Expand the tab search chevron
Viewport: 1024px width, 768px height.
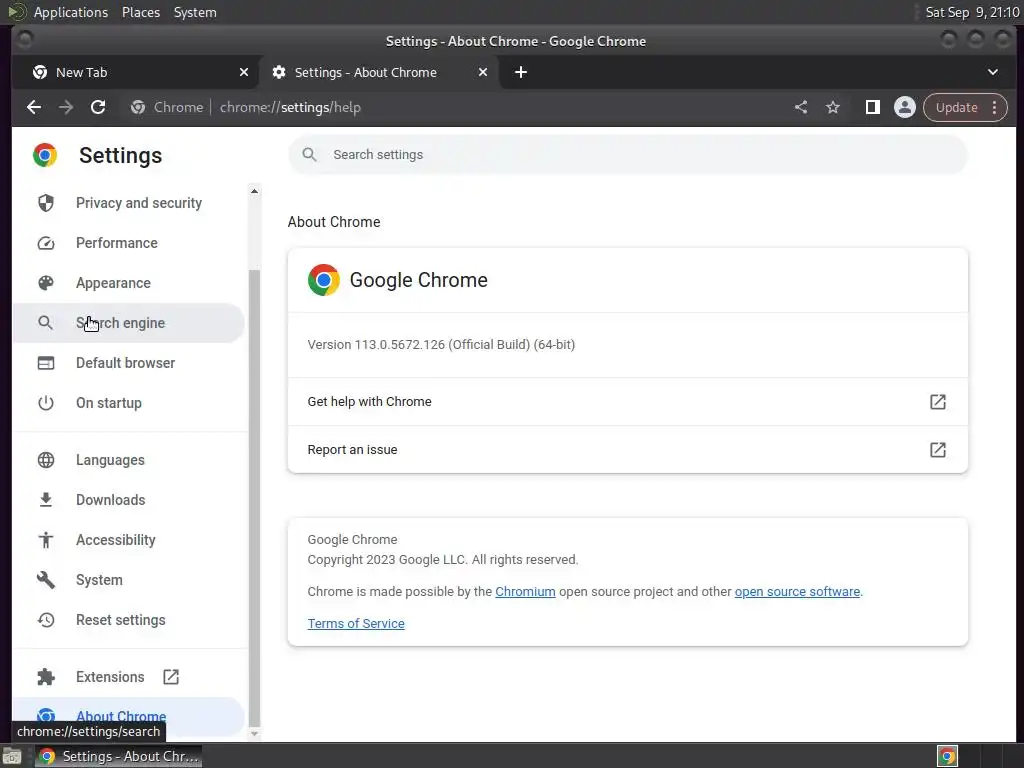(993, 72)
